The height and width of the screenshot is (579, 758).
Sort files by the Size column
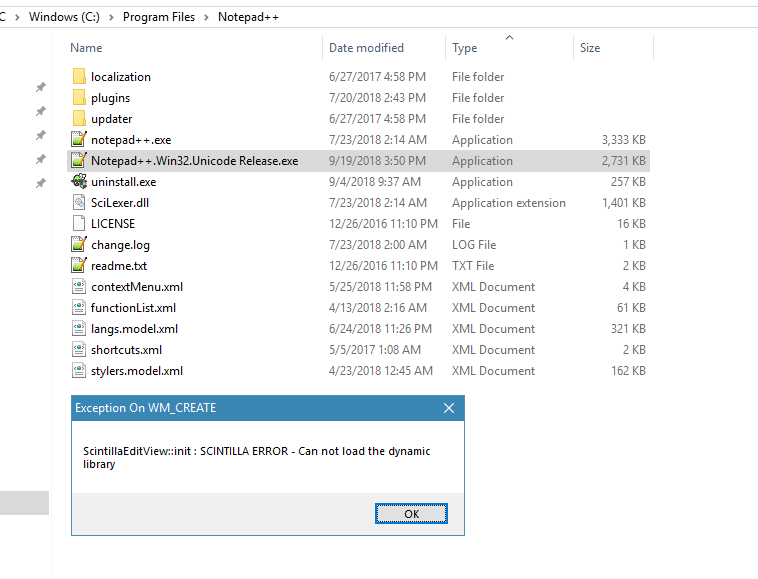[590, 48]
